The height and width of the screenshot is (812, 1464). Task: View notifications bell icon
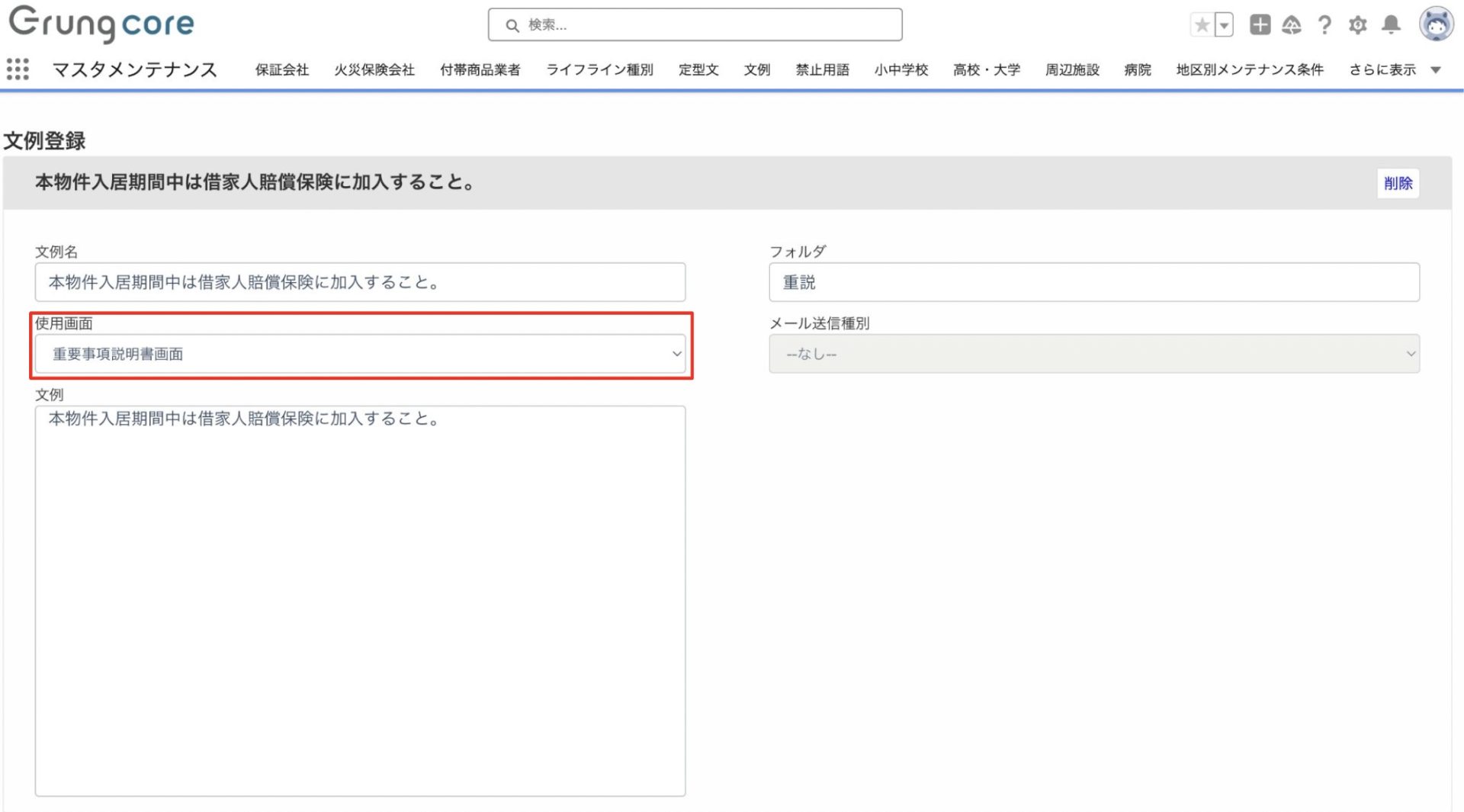pos(1391,25)
